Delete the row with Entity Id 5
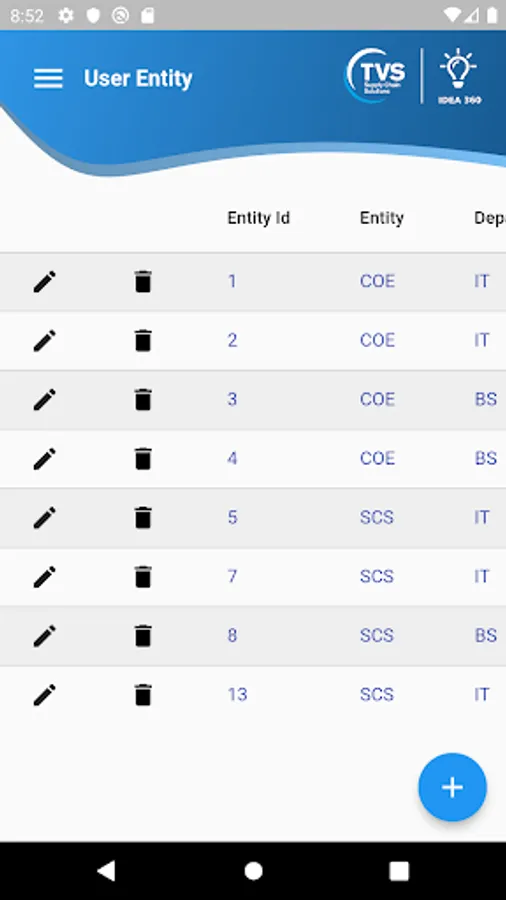 [143, 518]
